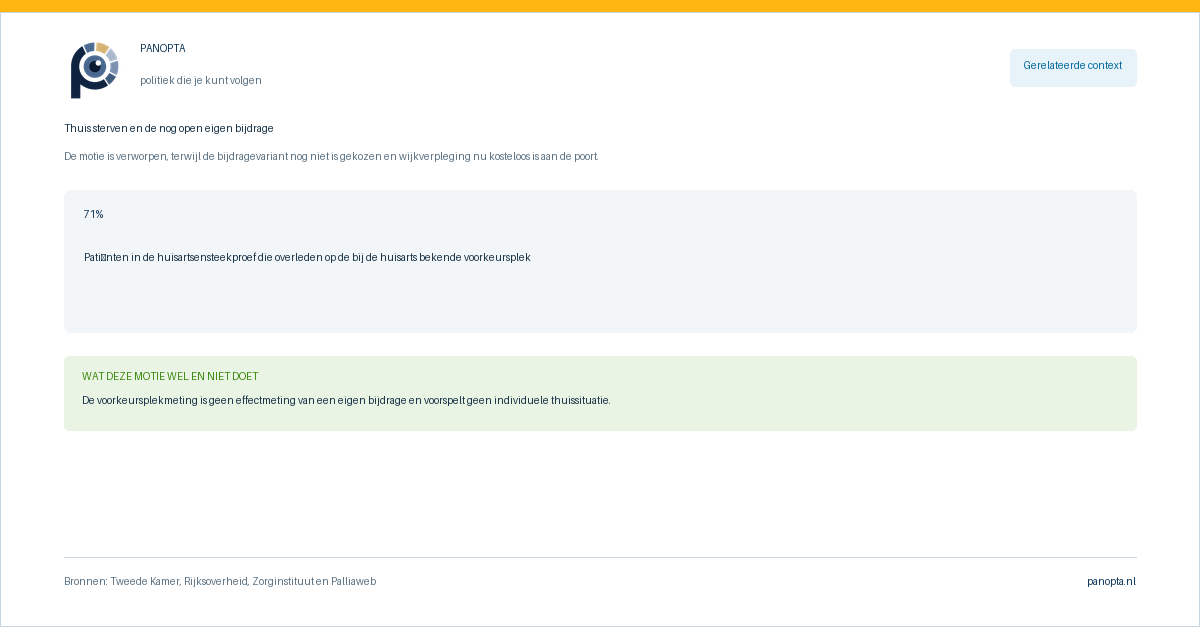The width and height of the screenshot is (1200, 627).
Task: Select the tagline politiek die je kunt volgen
Action: click(x=201, y=80)
